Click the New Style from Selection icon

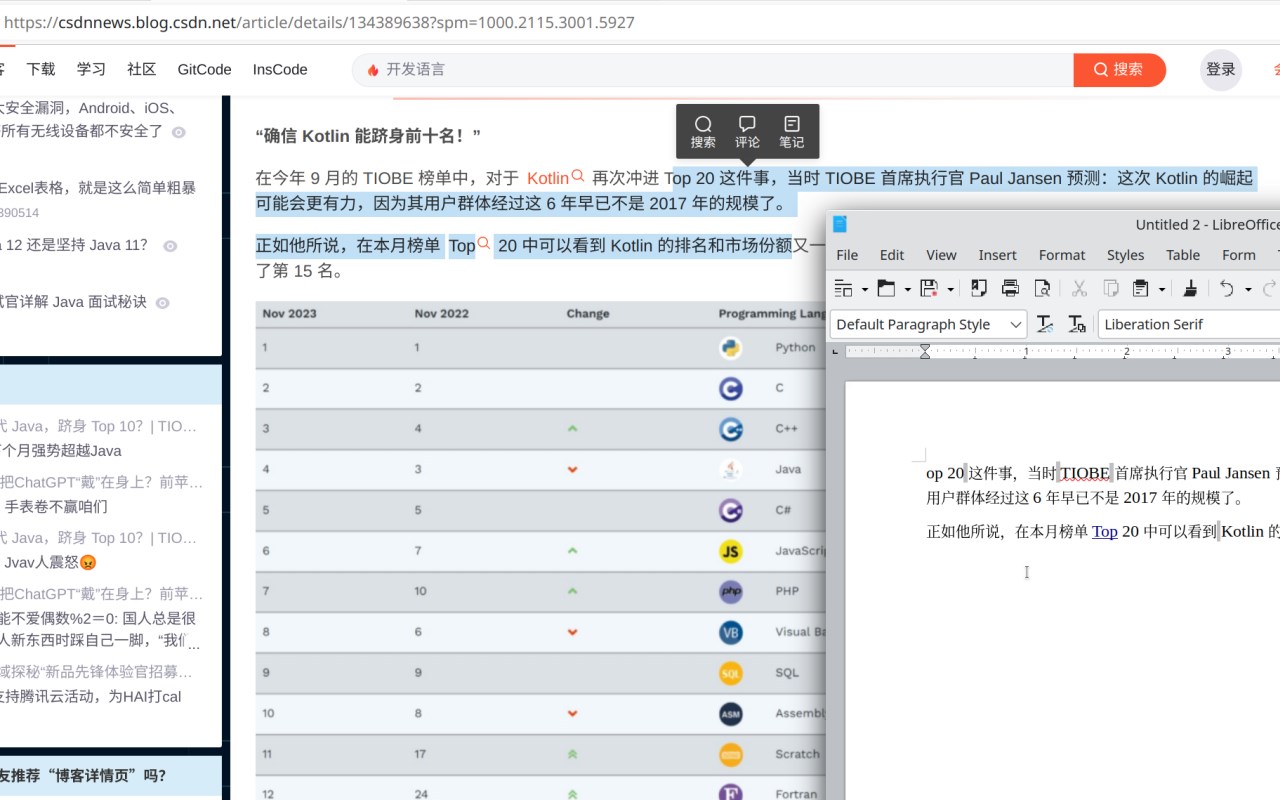click(x=1076, y=324)
